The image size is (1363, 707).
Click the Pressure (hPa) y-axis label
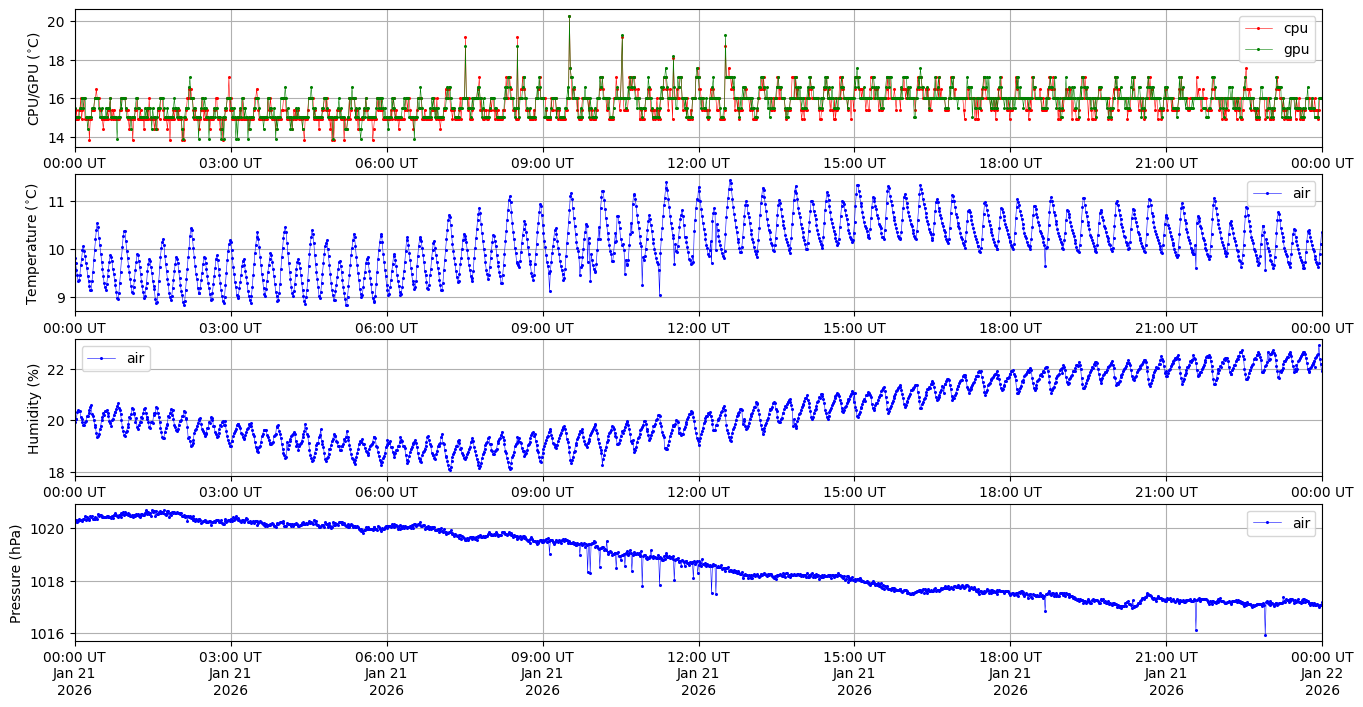16,573
